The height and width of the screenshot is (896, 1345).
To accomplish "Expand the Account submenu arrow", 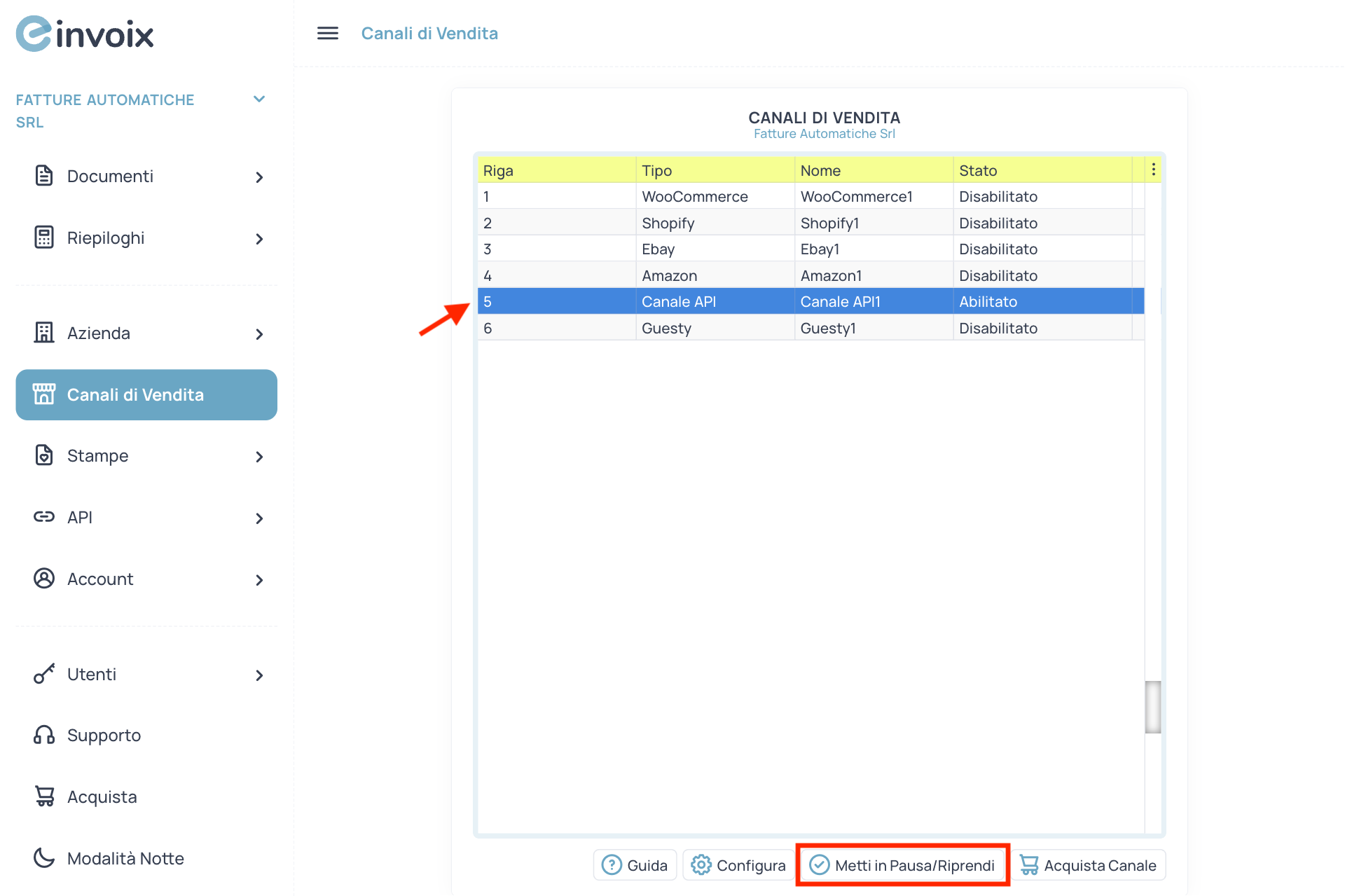I will (259, 580).
